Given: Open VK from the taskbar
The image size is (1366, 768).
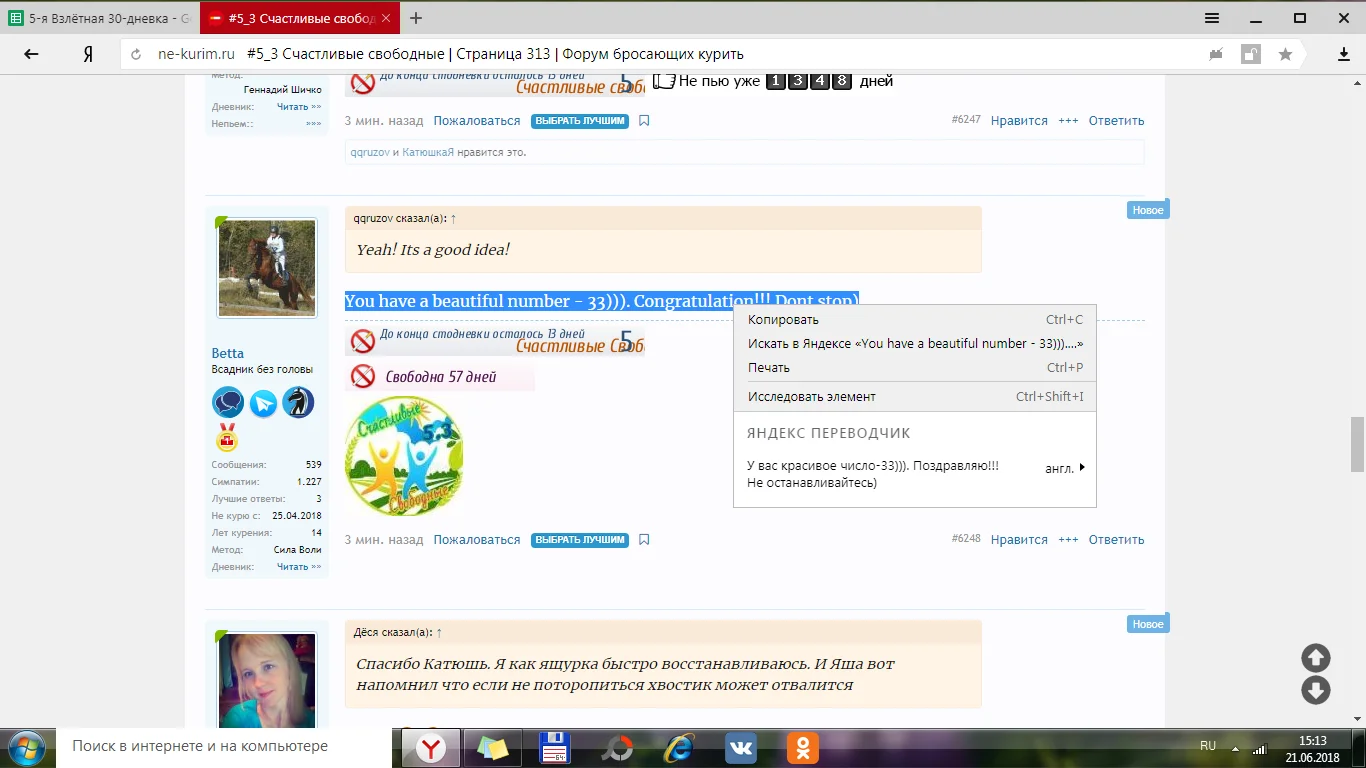Looking at the screenshot, I should click(741, 747).
